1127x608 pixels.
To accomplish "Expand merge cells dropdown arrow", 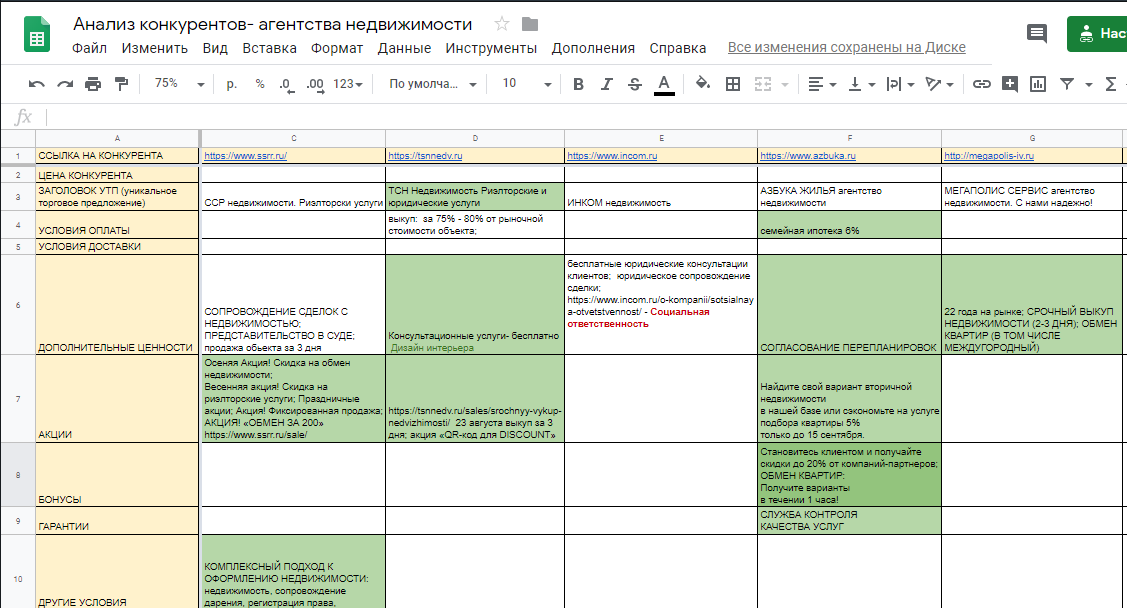I will point(784,85).
